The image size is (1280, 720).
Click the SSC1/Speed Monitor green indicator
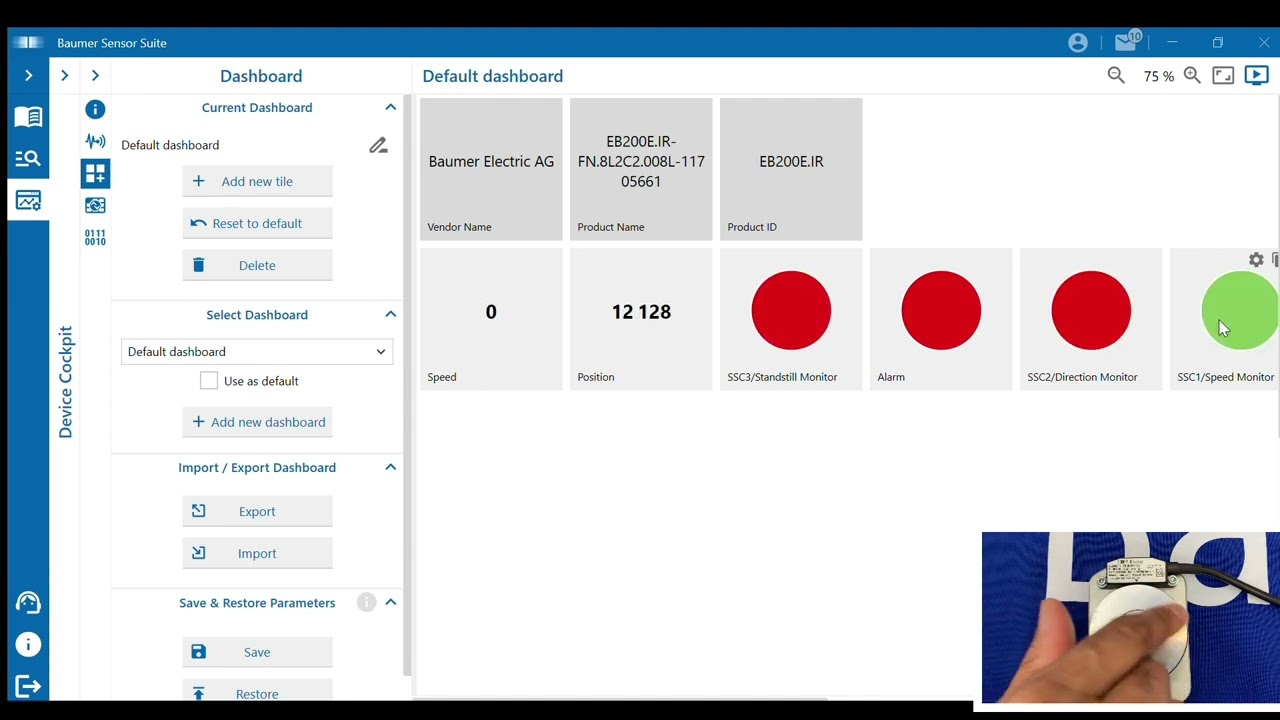[x=1241, y=311]
